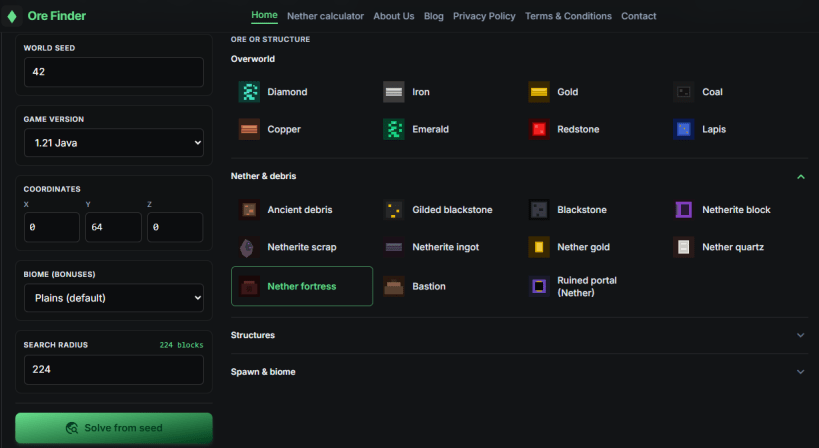Select the Nether fortress icon
The width and height of the screenshot is (819, 448).
click(249, 286)
